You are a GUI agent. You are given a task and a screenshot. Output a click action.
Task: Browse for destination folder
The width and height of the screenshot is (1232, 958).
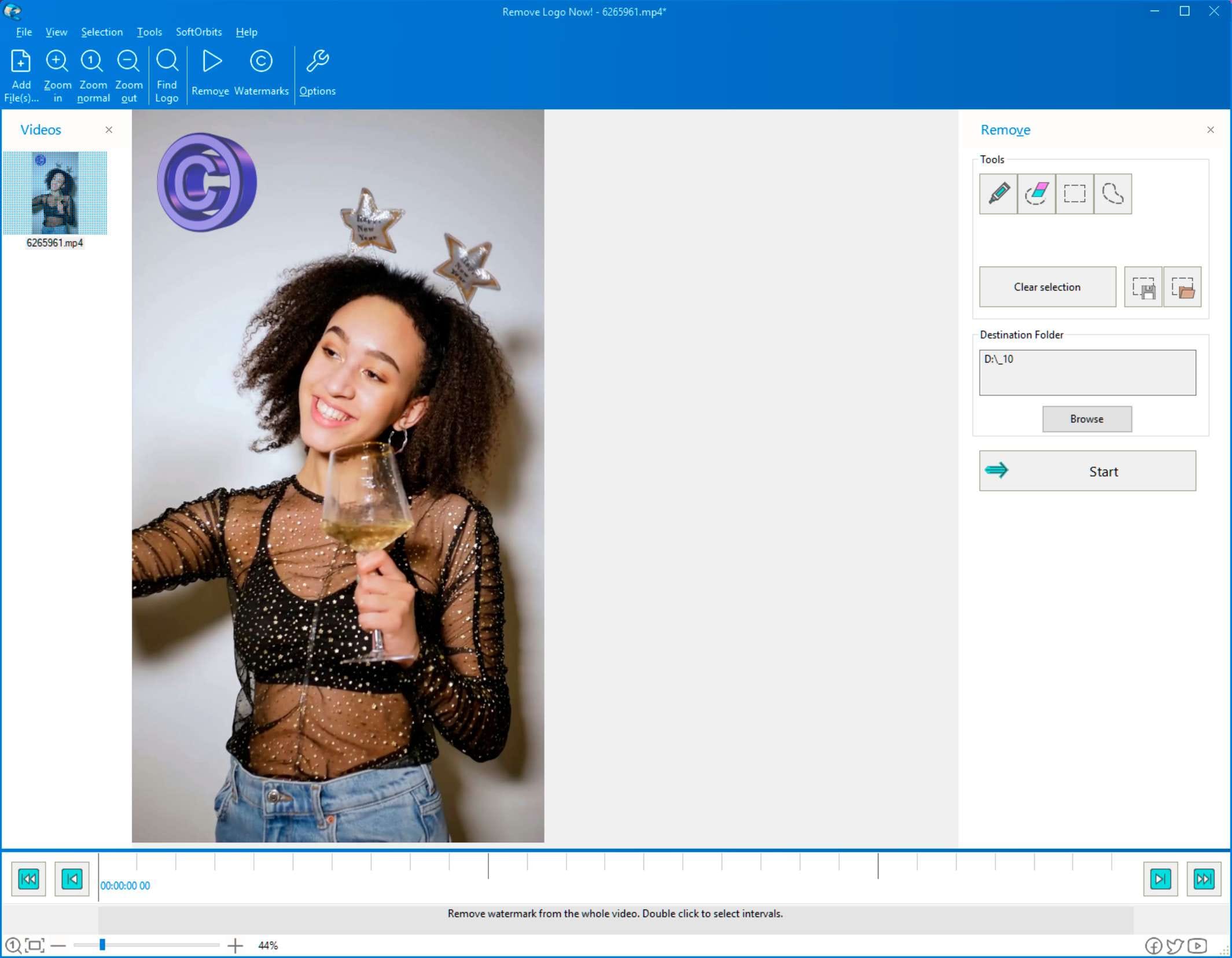[1087, 418]
